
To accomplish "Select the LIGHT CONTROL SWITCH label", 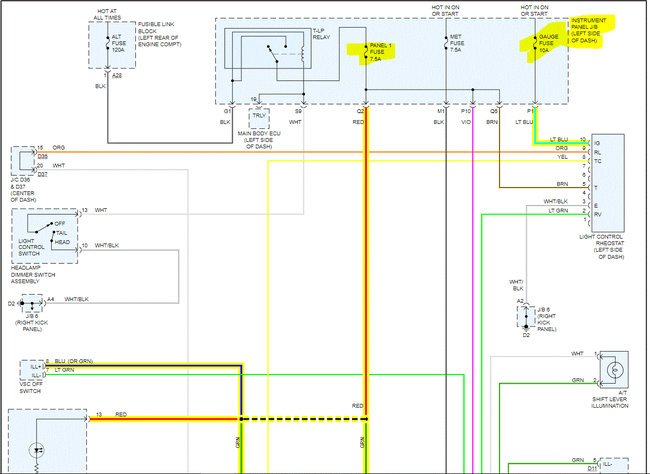I will (32, 247).
